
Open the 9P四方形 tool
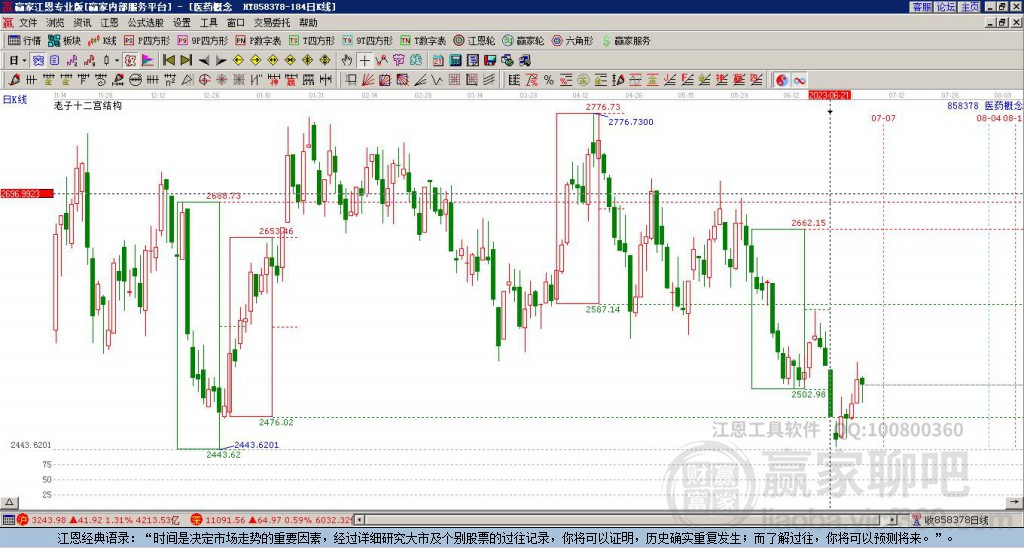click(x=202, y=40)
